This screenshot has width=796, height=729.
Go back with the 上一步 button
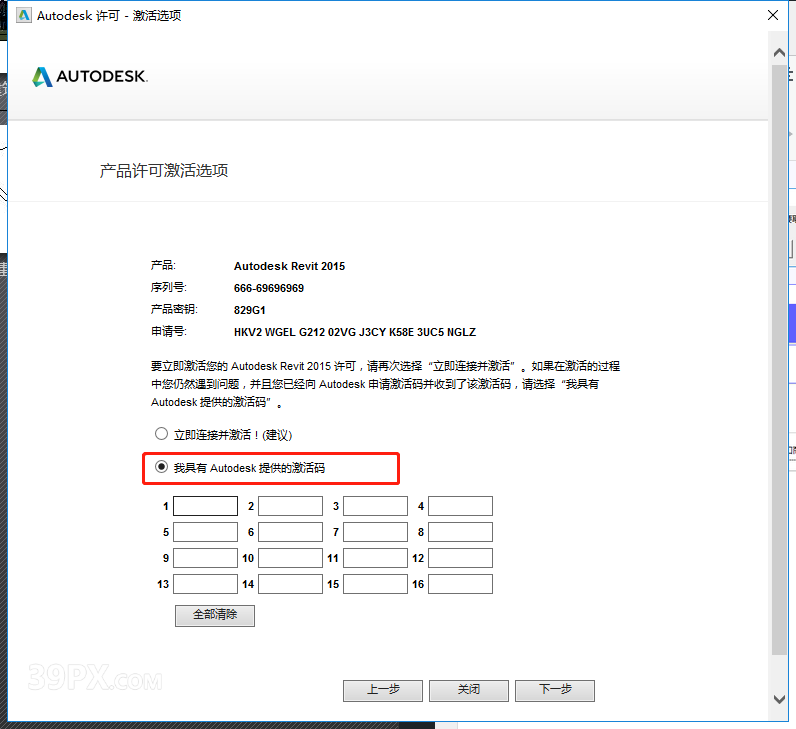click(383, 690)
